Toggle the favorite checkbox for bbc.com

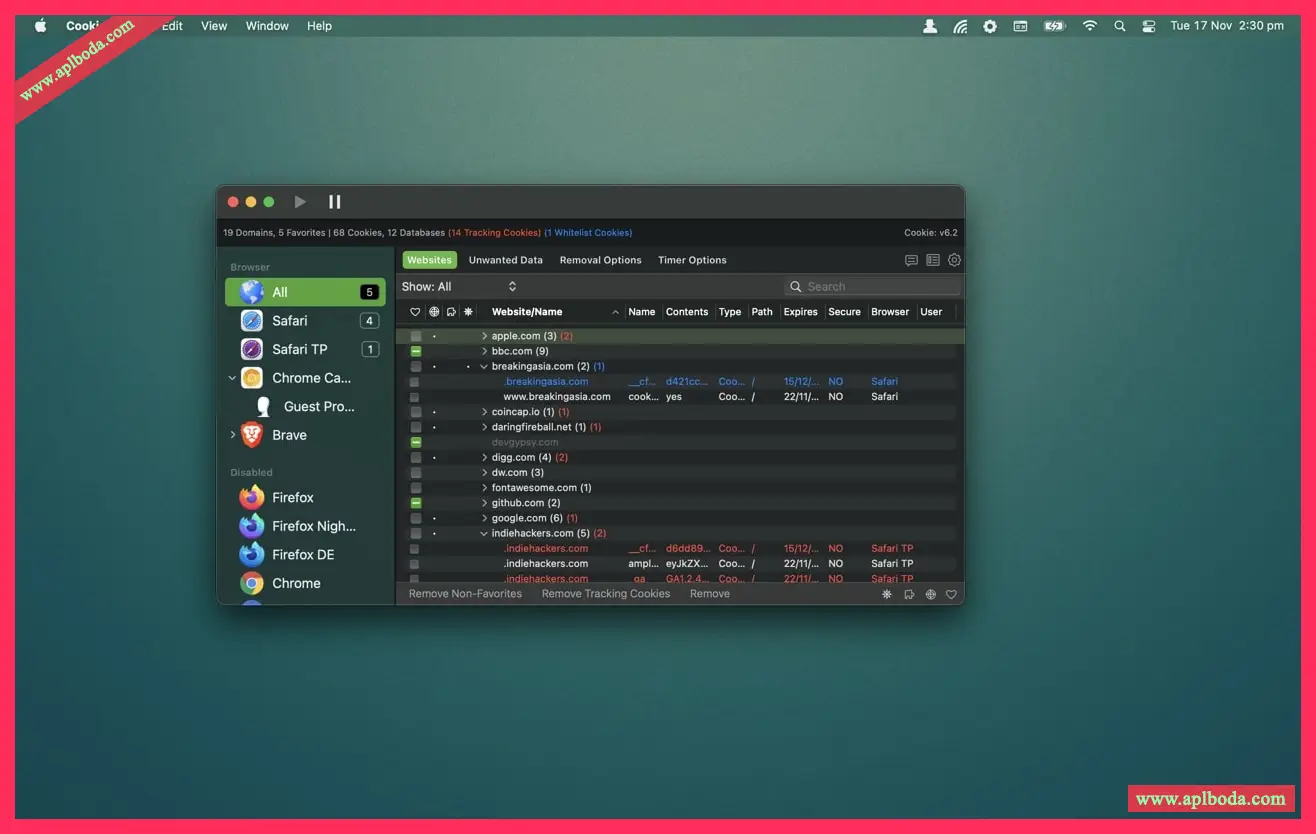point(416,352)
